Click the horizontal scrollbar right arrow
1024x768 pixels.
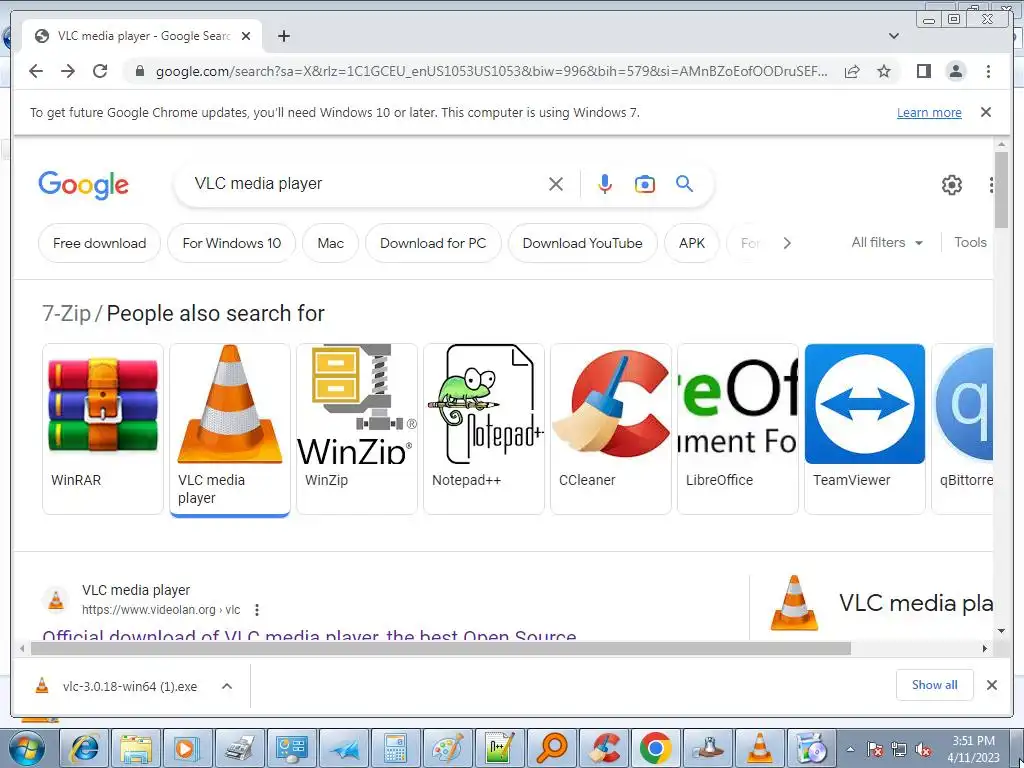pyautogui.click(x=985, y=648)
